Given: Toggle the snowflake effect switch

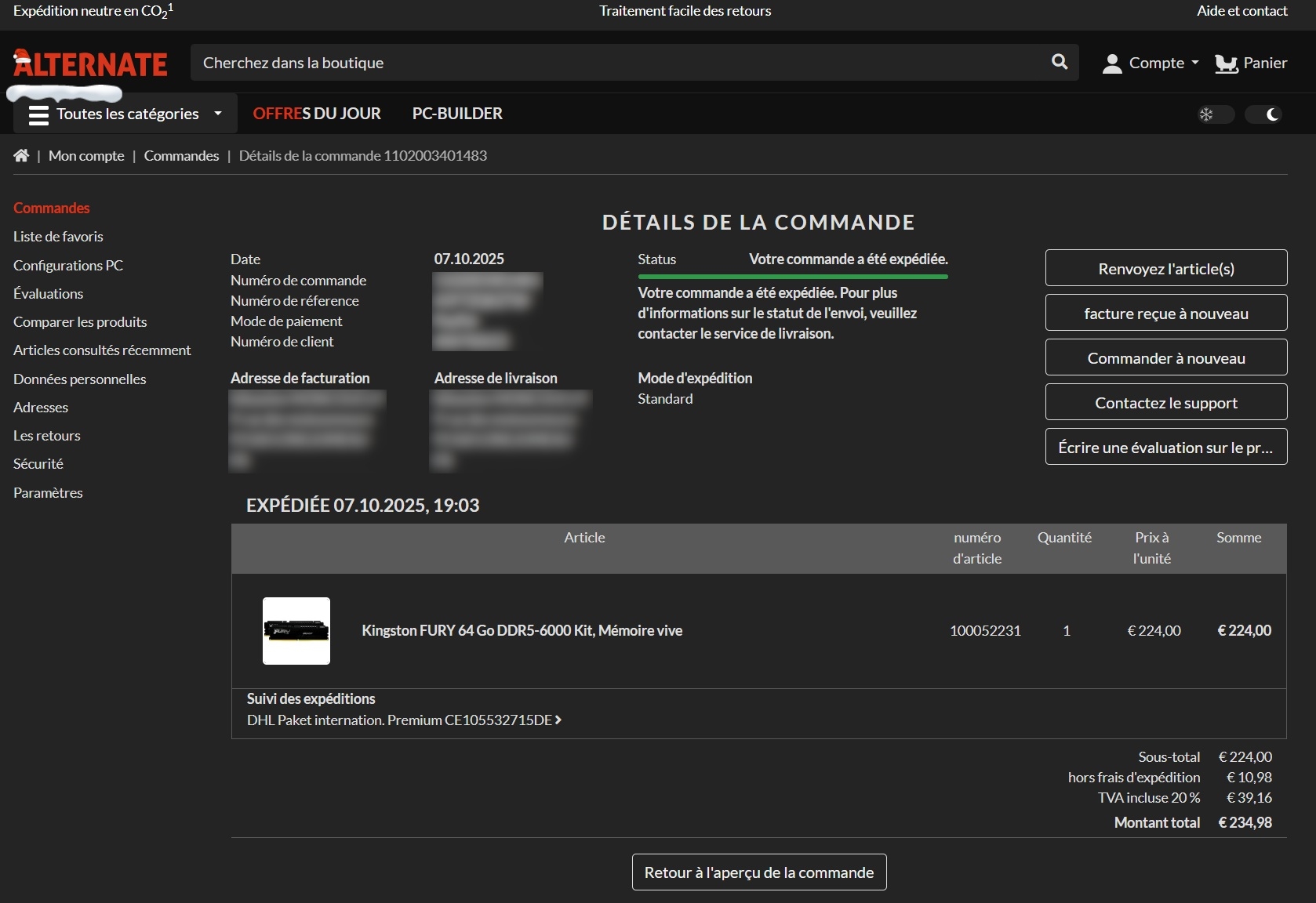Looking at the screenshot, I should coord(1215,114).
